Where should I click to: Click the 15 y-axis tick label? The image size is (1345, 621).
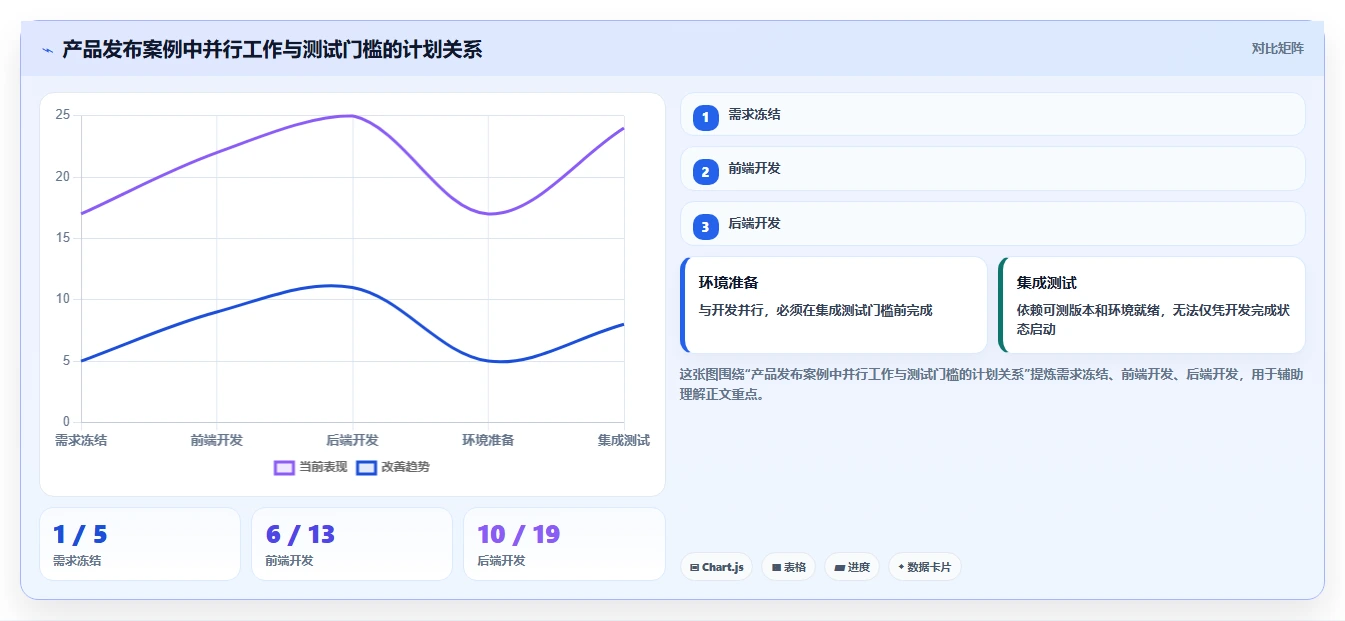[63, 238]
